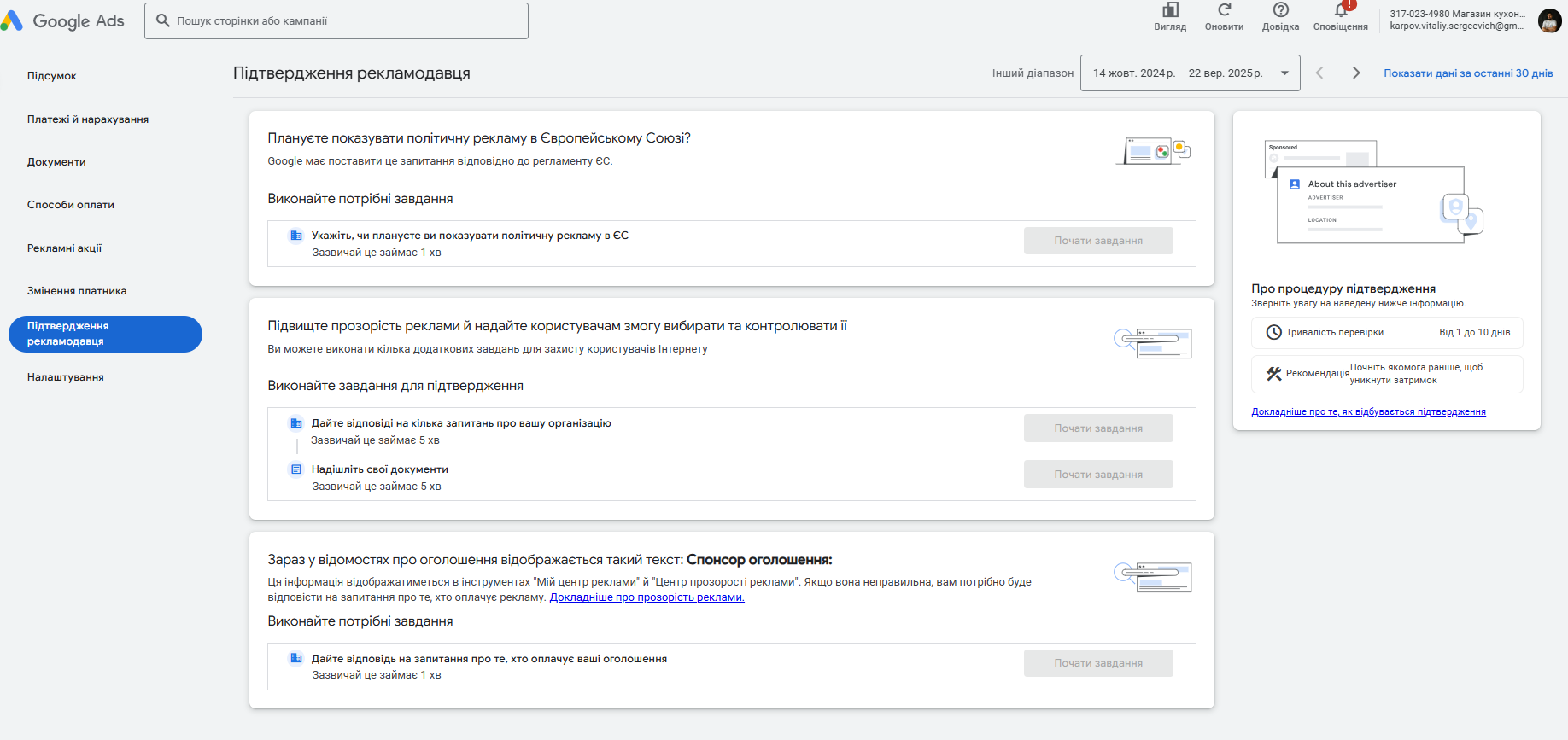
Task: Open the date range dropdown
Action: (1190, 73)
